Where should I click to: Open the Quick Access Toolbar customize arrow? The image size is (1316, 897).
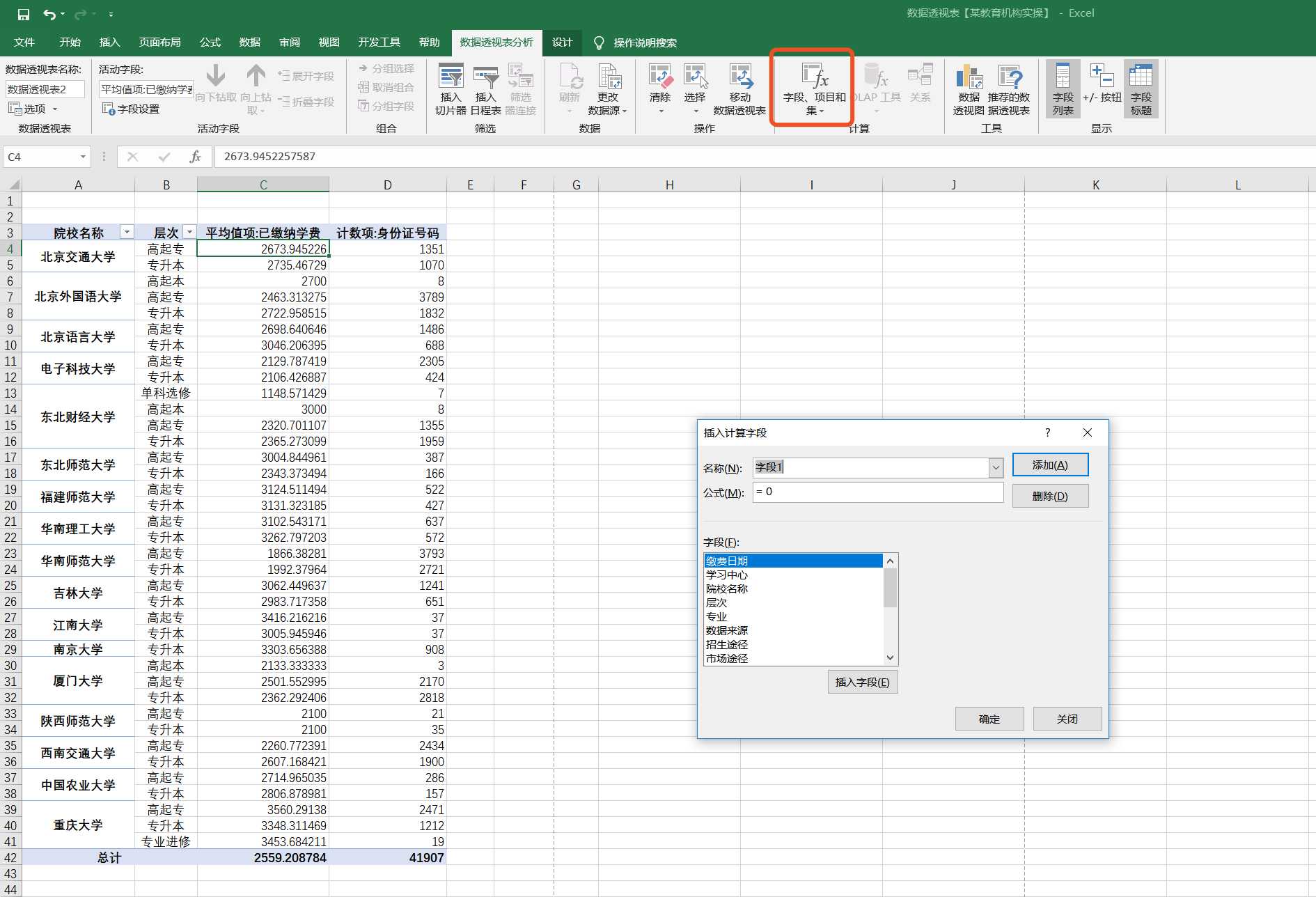[111, 14]
